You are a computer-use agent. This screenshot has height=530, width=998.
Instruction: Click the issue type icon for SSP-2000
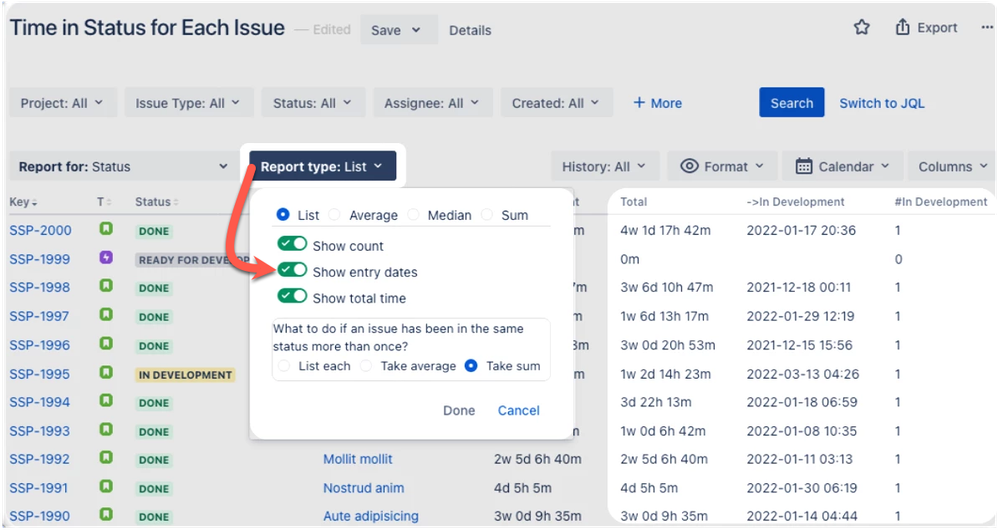coord(106,228)
